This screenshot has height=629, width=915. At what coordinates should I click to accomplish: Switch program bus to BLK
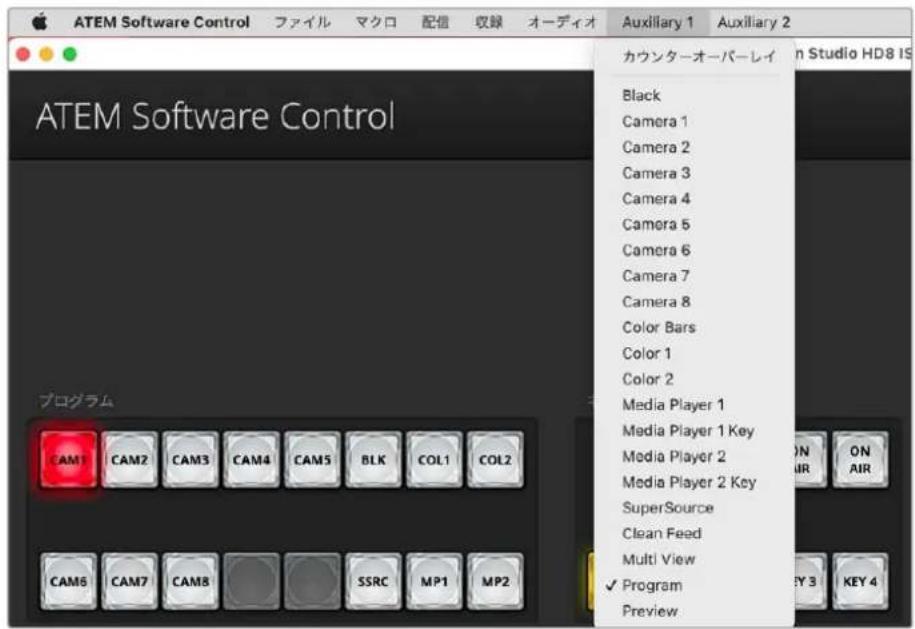(373, 460)
